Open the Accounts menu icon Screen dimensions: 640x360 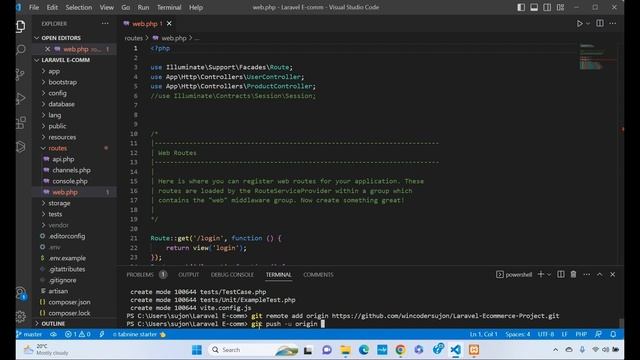click(x=21, y=293)
